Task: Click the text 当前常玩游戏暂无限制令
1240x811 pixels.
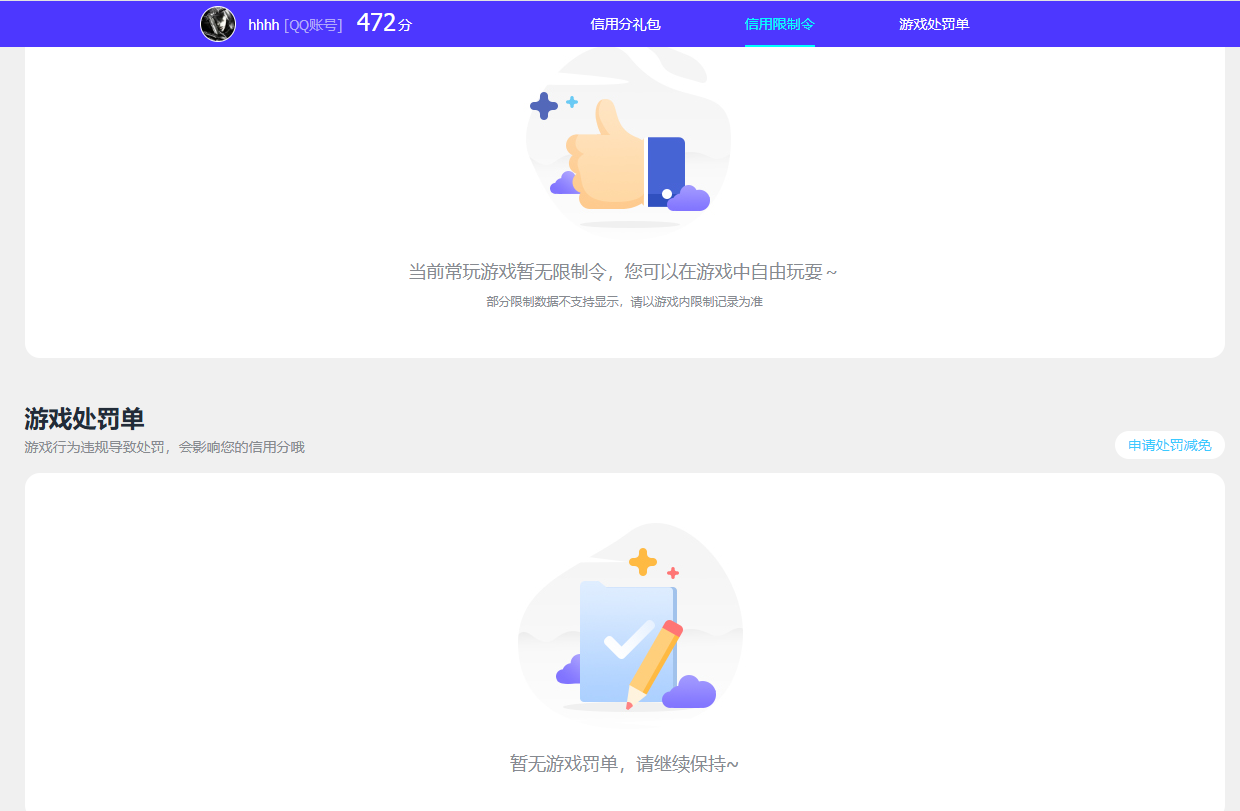Action: [x=508, y=272]
